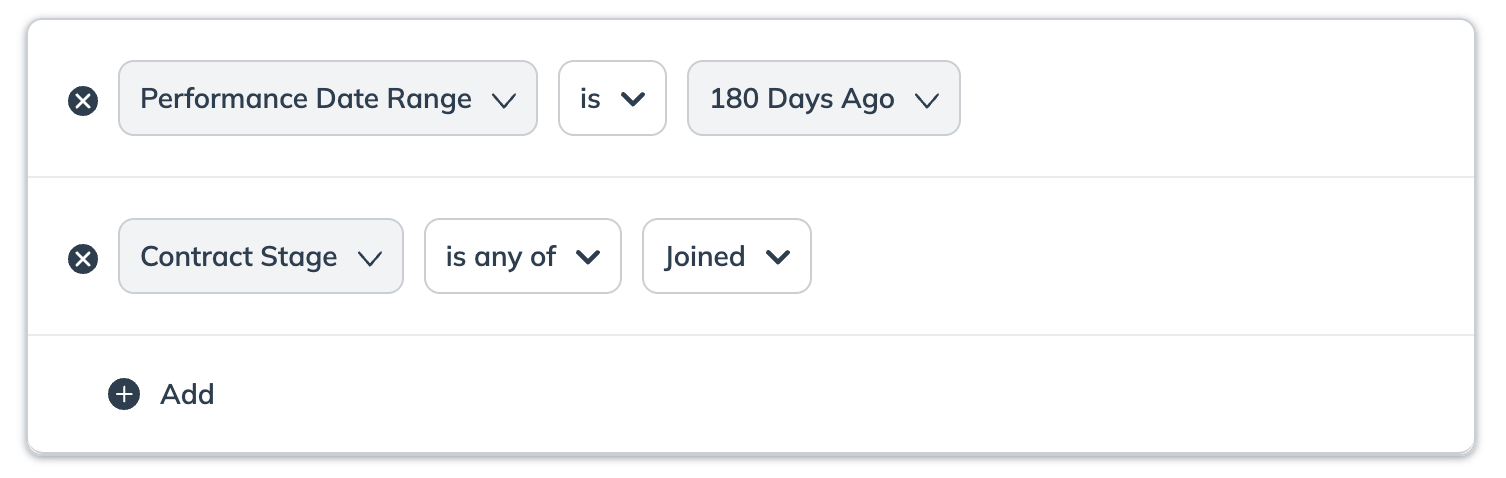Click the Add text to add a filter

click(187, 394)
